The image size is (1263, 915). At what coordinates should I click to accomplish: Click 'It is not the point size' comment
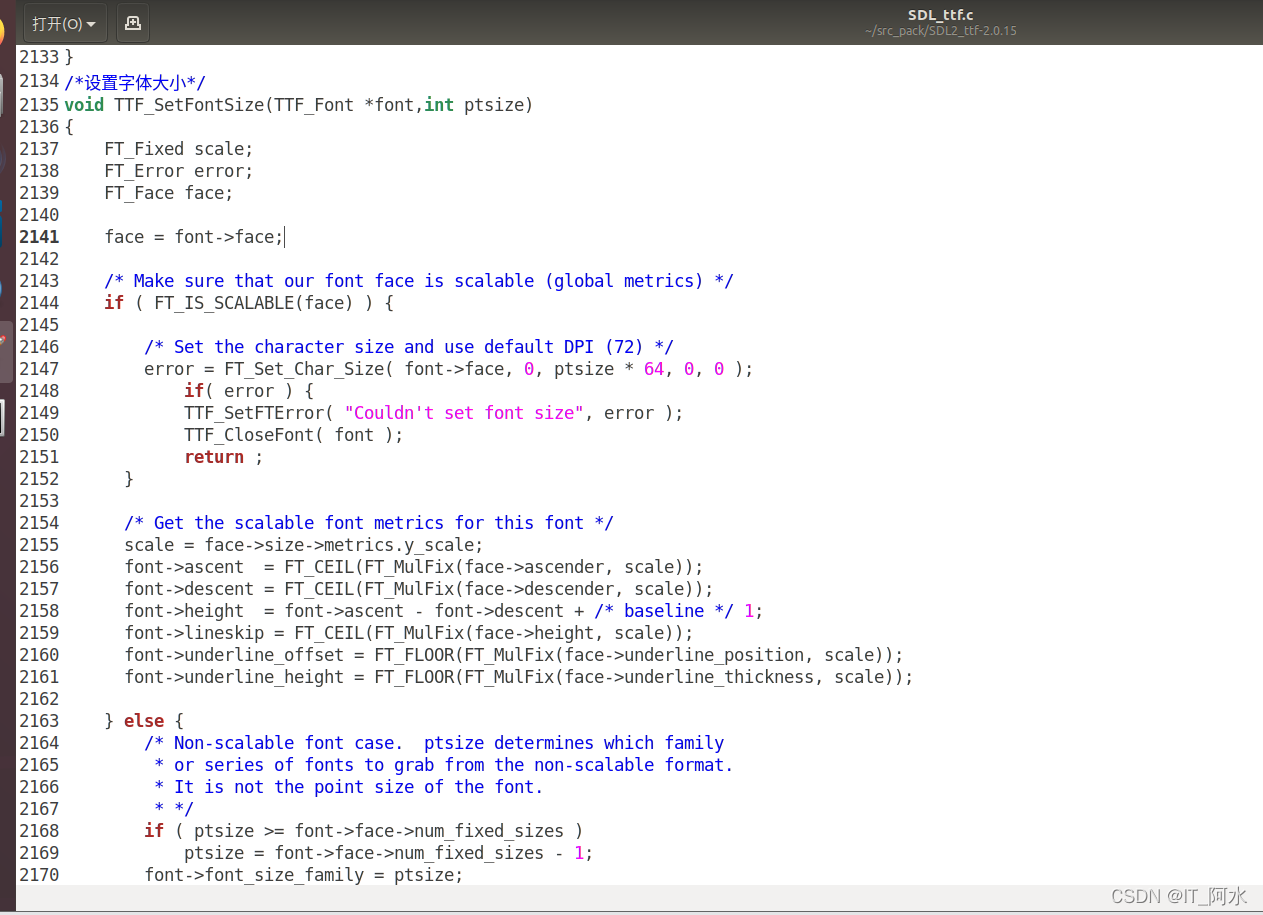(349, 787)
